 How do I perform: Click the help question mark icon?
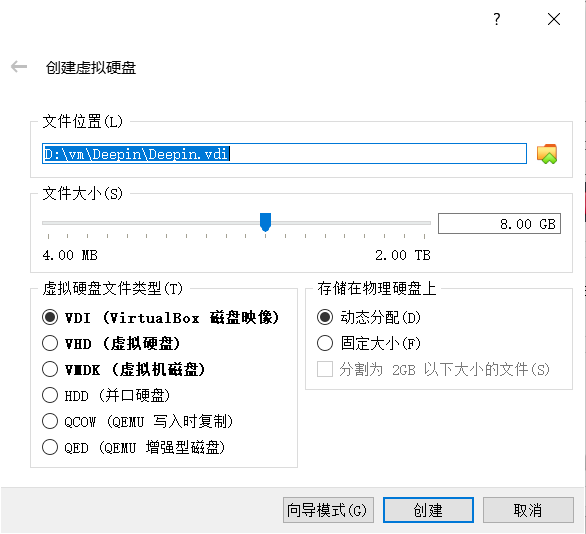point(496,19)
